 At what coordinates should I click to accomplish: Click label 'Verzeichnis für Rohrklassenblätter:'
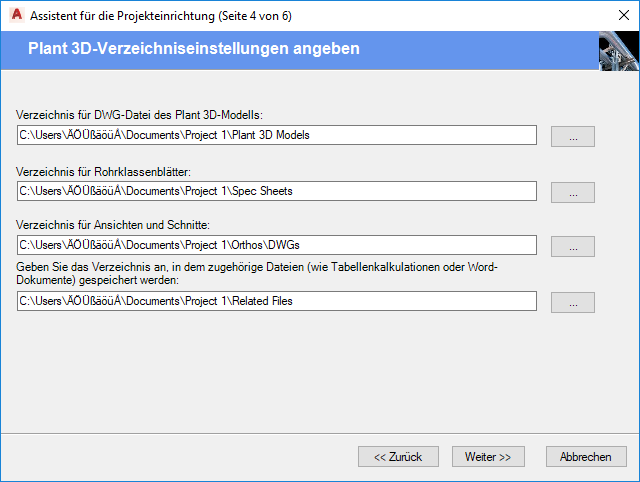pyautogui.click(x=103, y=172)
